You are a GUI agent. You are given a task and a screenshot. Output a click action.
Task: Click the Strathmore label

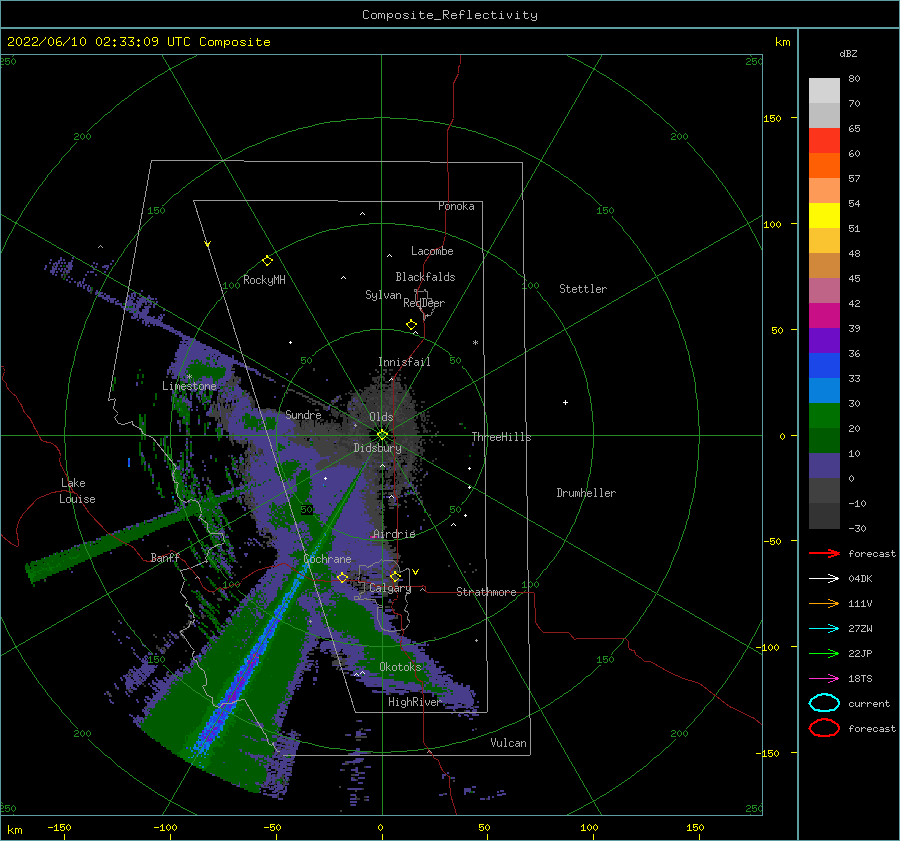487,592
